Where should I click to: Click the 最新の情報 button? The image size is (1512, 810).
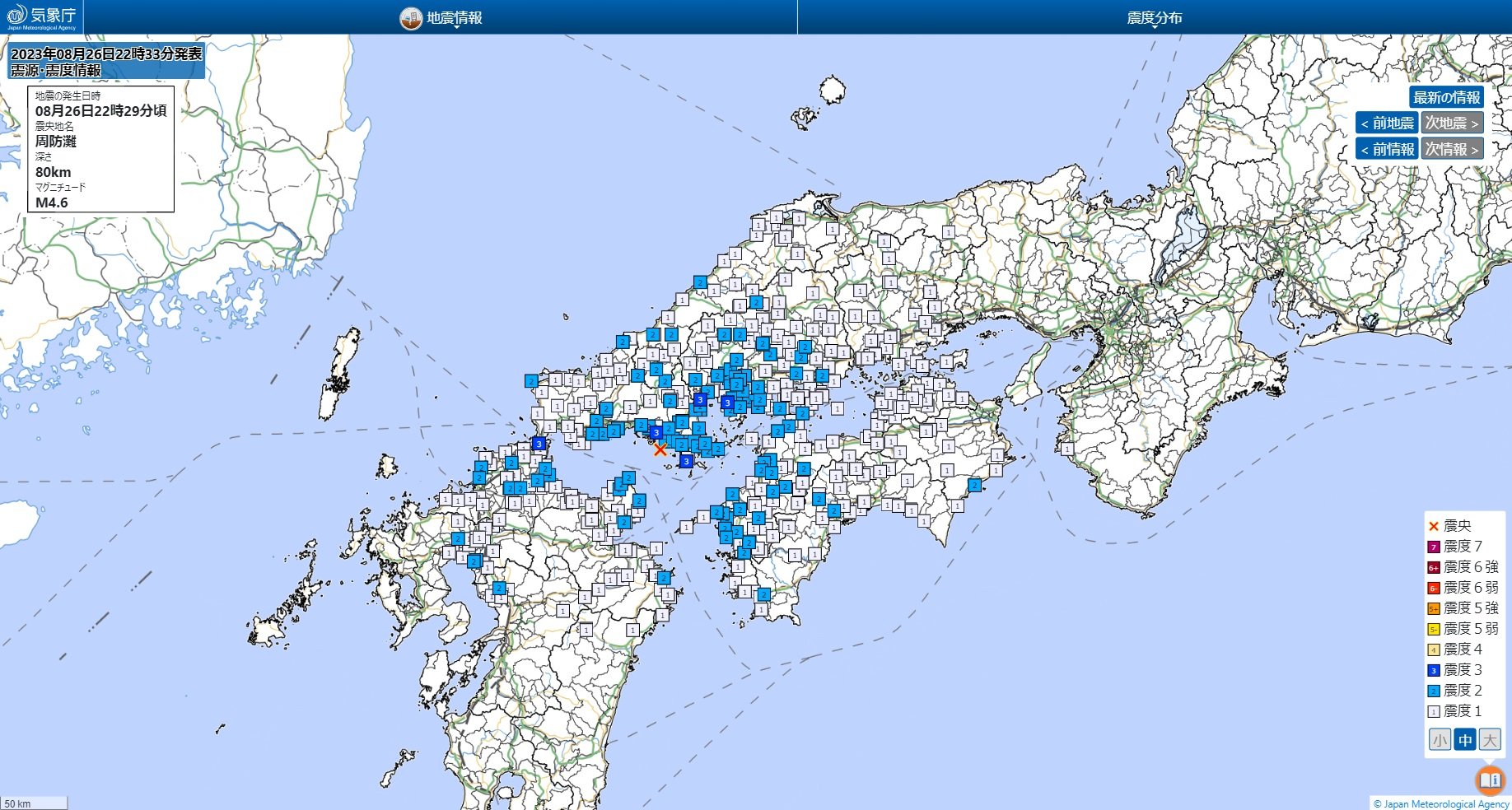point(1446,97)
